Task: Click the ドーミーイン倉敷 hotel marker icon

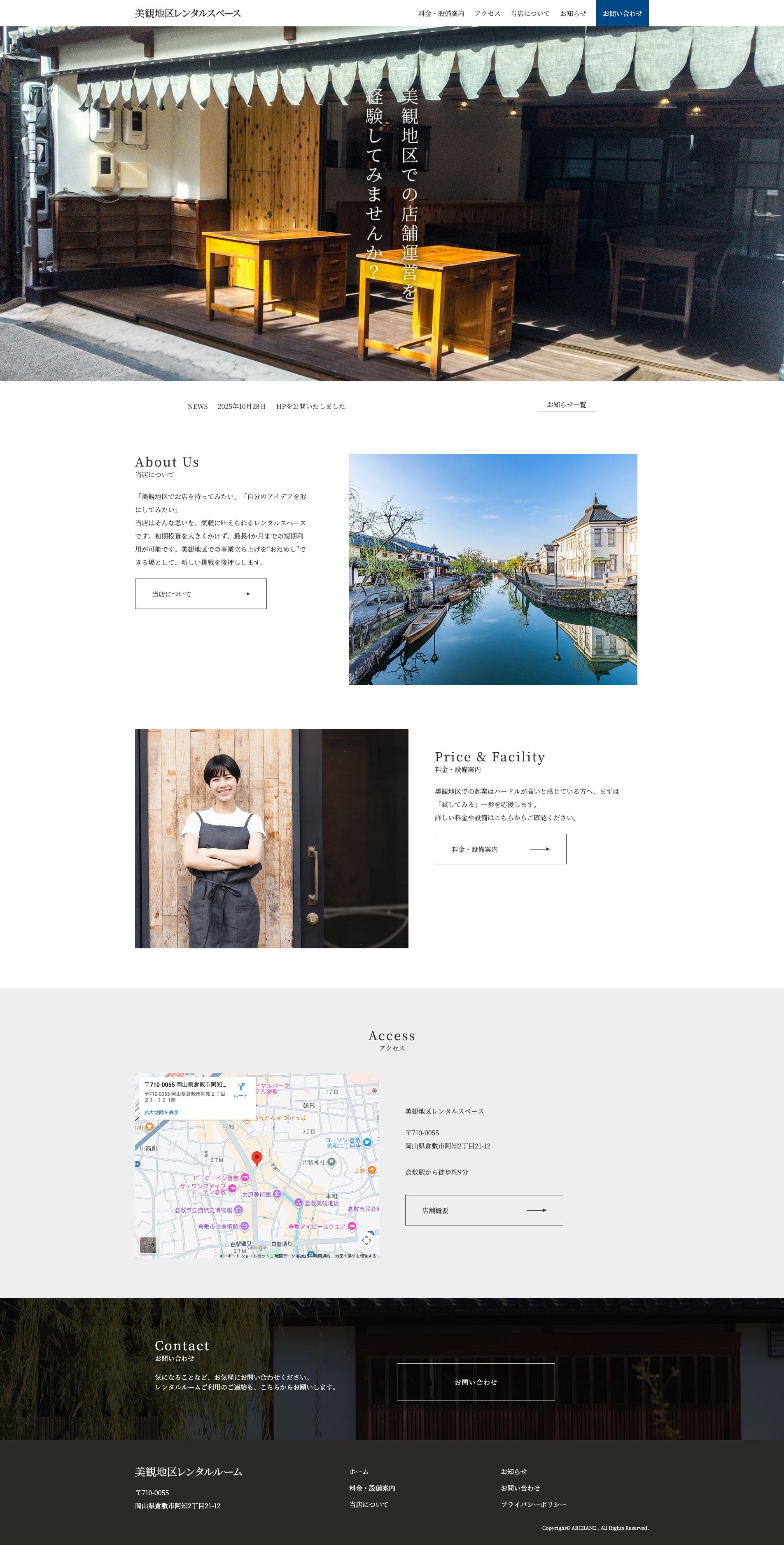Action: pos(245,1178)
